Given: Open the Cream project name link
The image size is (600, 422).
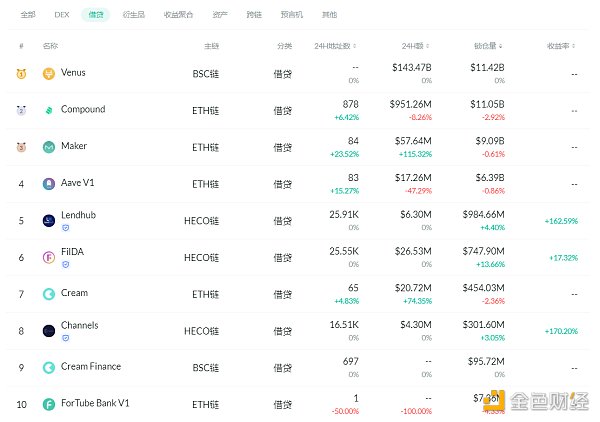Looking at the screenshot, I should [x=74, y=293].
